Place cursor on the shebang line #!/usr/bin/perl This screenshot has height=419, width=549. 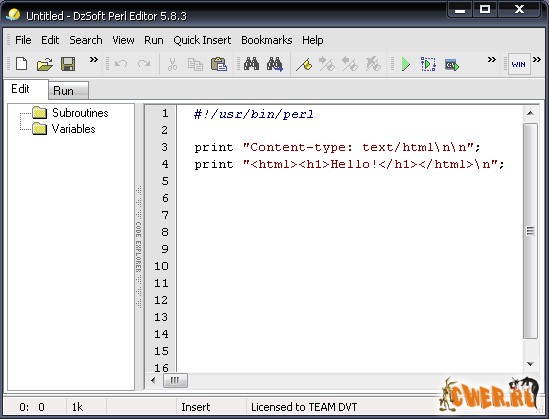254,114
